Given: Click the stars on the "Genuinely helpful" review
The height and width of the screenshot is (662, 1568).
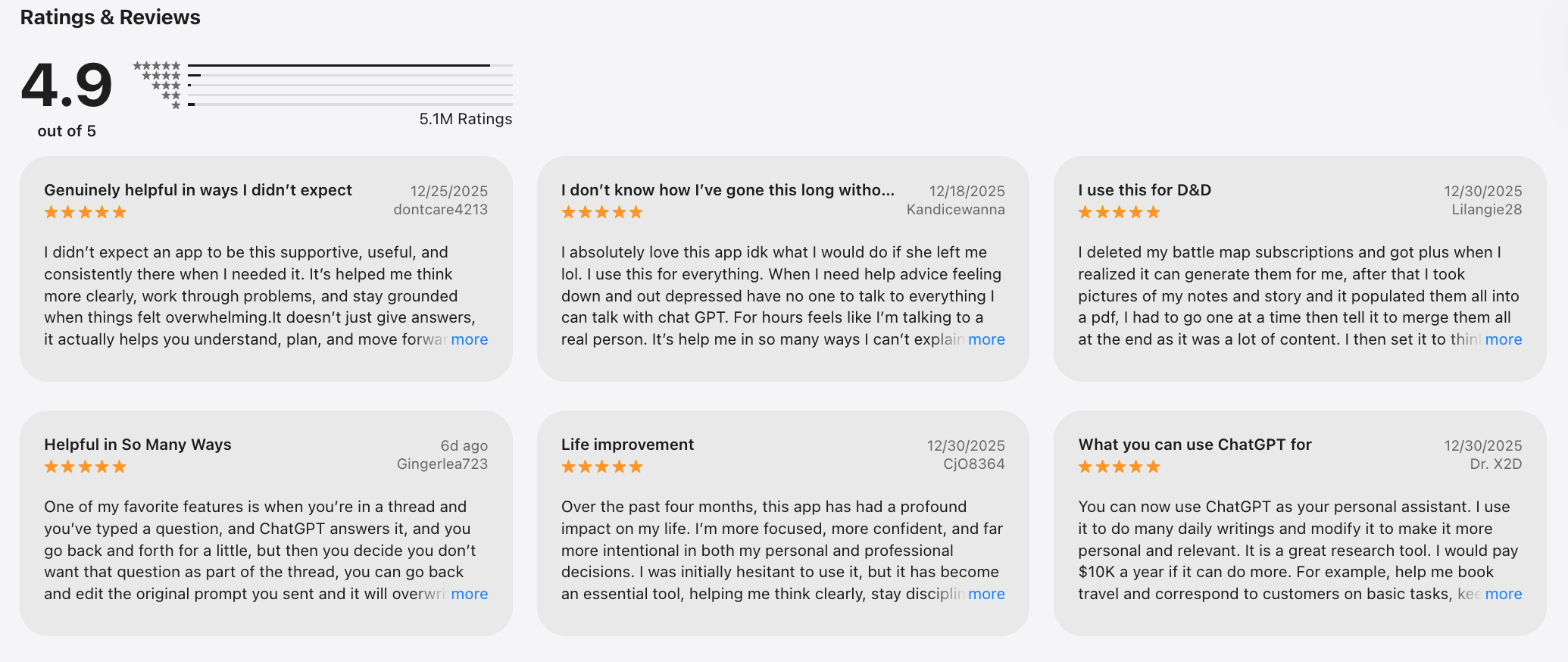Looking at the screenshot, I should pyautogui.click(x=85, y=212).
